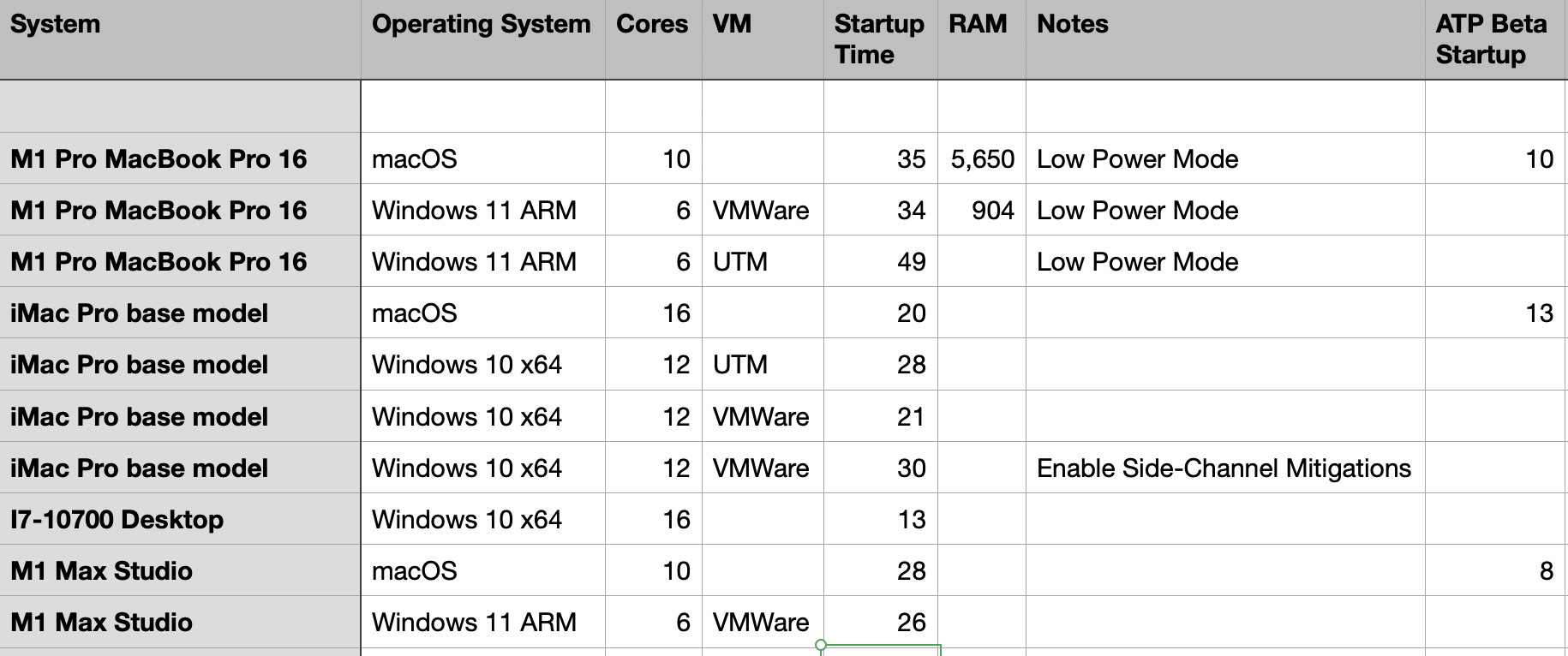Click the RAM column header
The height and width of the screenshot is (656, 1568).
click(982, 39)
